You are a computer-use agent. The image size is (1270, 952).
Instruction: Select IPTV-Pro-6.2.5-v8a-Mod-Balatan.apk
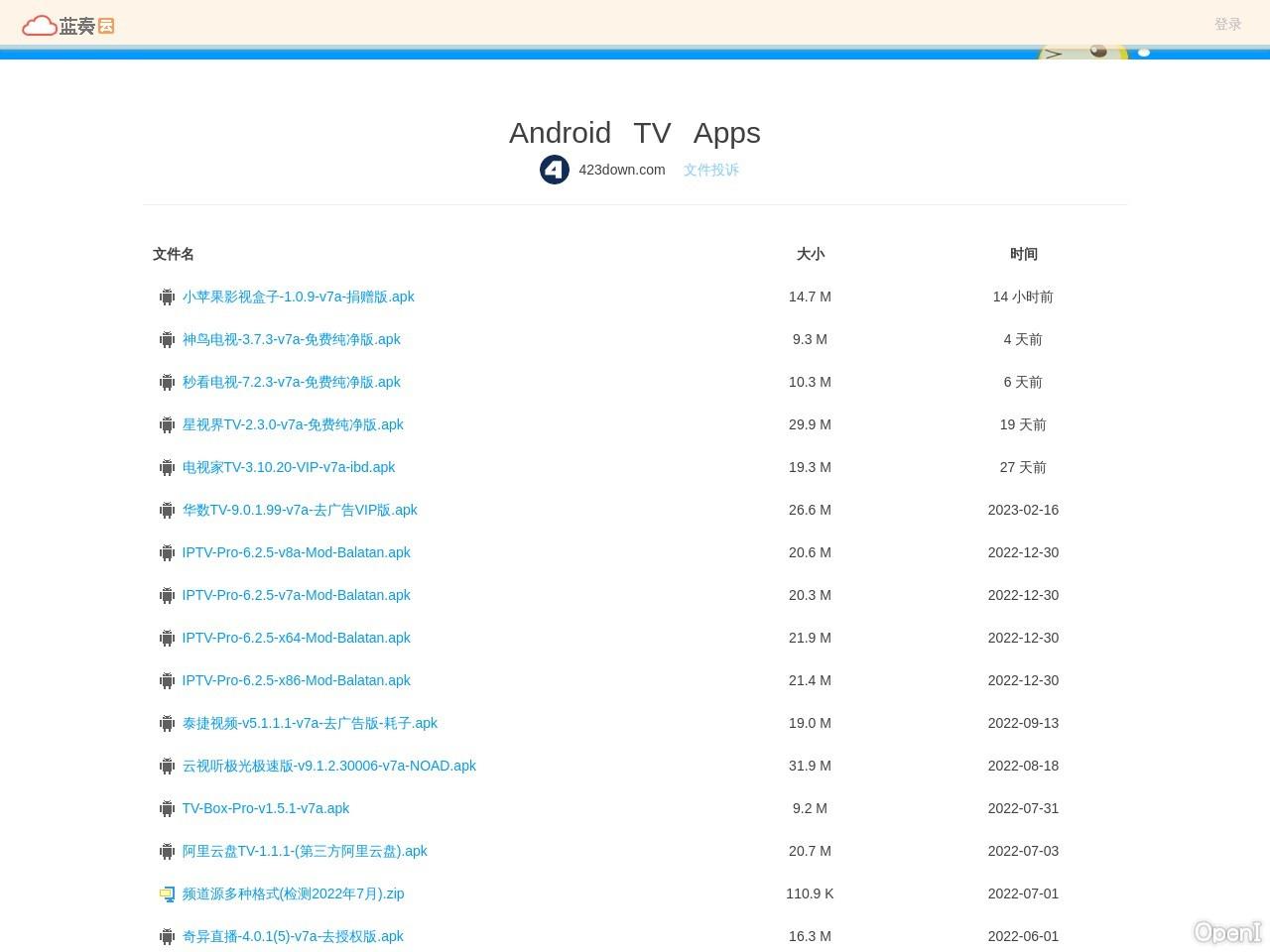click(x=296, y=552)
